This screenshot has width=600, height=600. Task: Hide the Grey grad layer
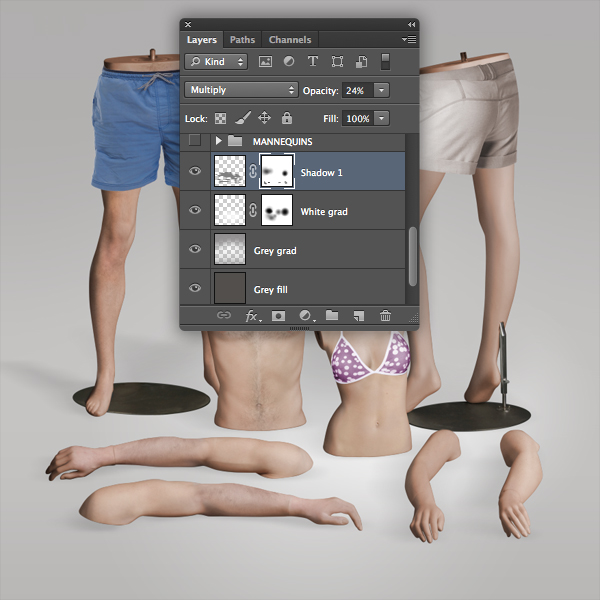(x=195, y=249)
